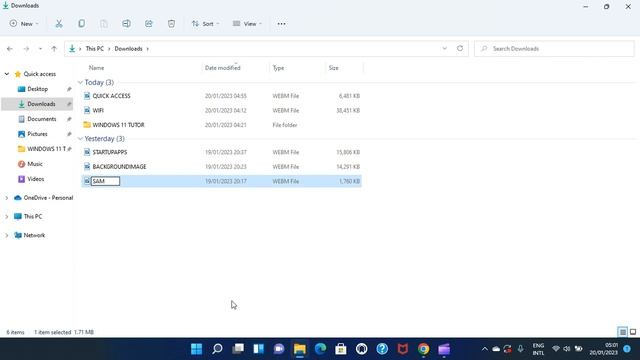Screen dimensions: 640x360
Task: Open the clock and date flyout
Action: (x=603, y=349)
